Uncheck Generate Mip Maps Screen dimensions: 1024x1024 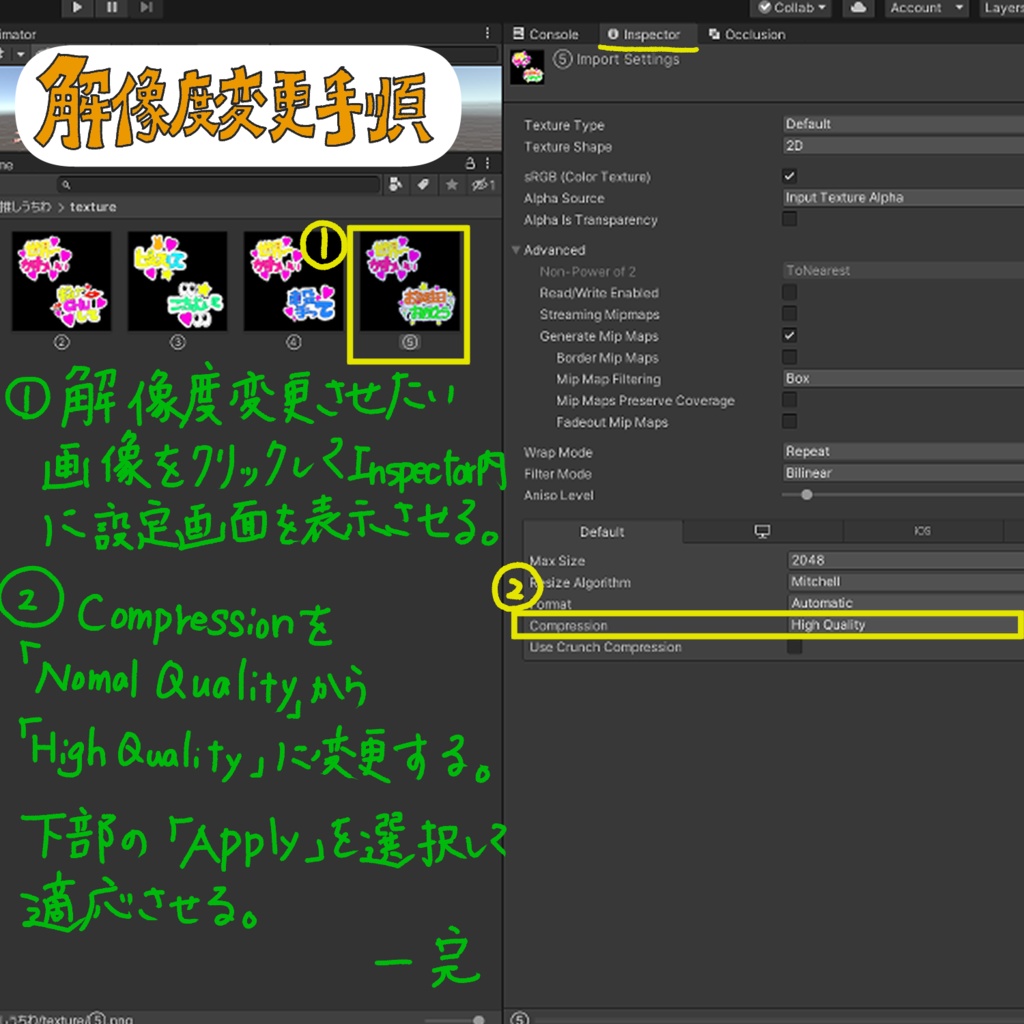(788, 336)
